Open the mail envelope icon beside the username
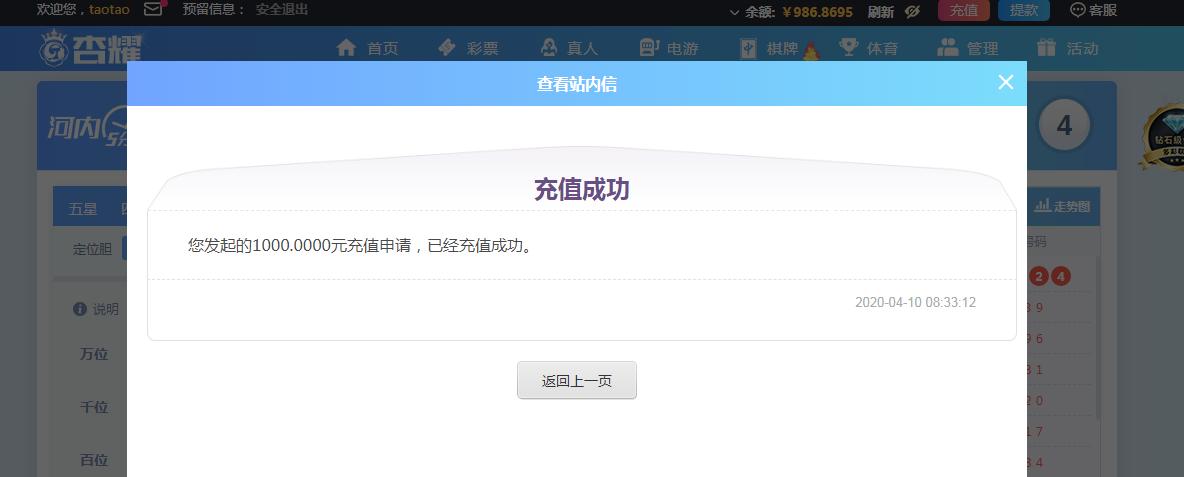Viewport: 1184px width, 477px height. [x=153, y=10]
